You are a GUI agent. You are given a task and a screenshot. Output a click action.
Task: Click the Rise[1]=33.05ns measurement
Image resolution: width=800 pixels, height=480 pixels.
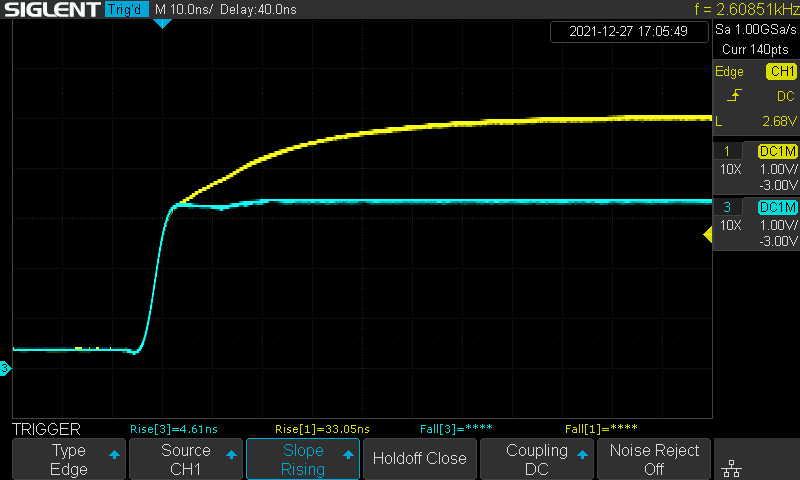click(x=322, y=429)
